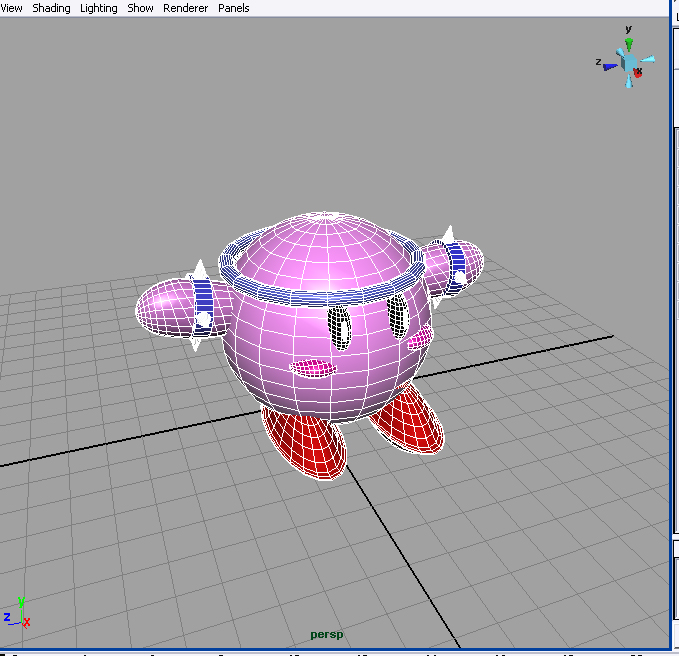Image resolution: width=679 pixels, height=656 pixels.
Task: Select the model's right black eye
Action: tap(398, 316)
